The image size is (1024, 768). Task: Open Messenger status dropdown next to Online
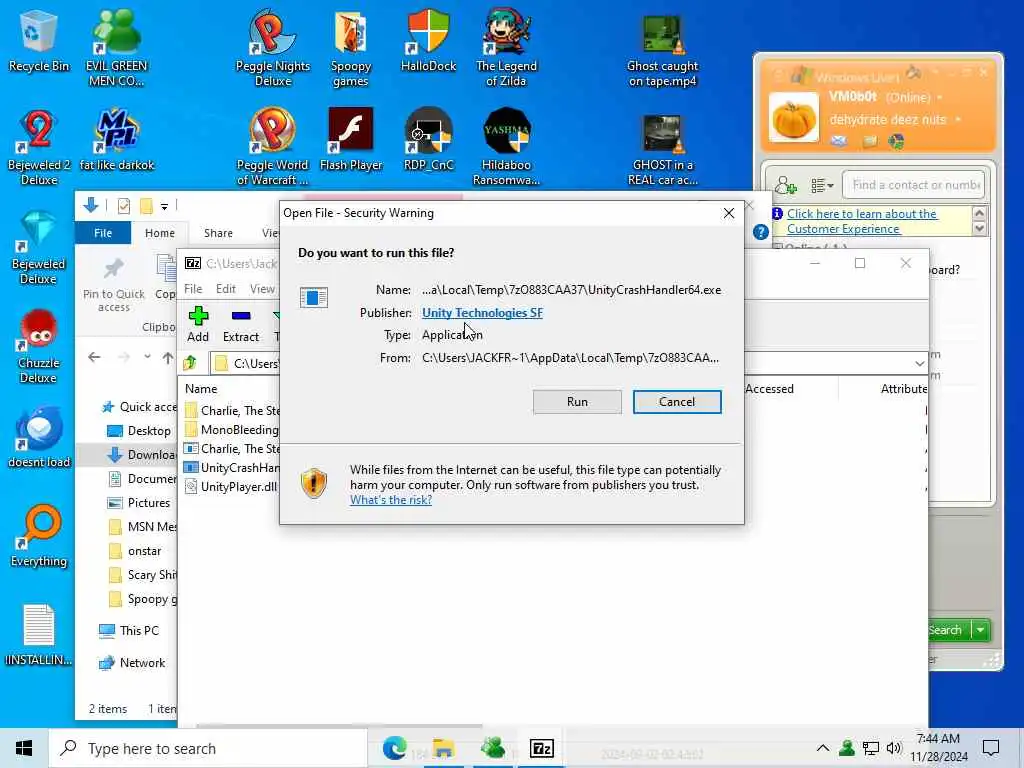point(940,97)
